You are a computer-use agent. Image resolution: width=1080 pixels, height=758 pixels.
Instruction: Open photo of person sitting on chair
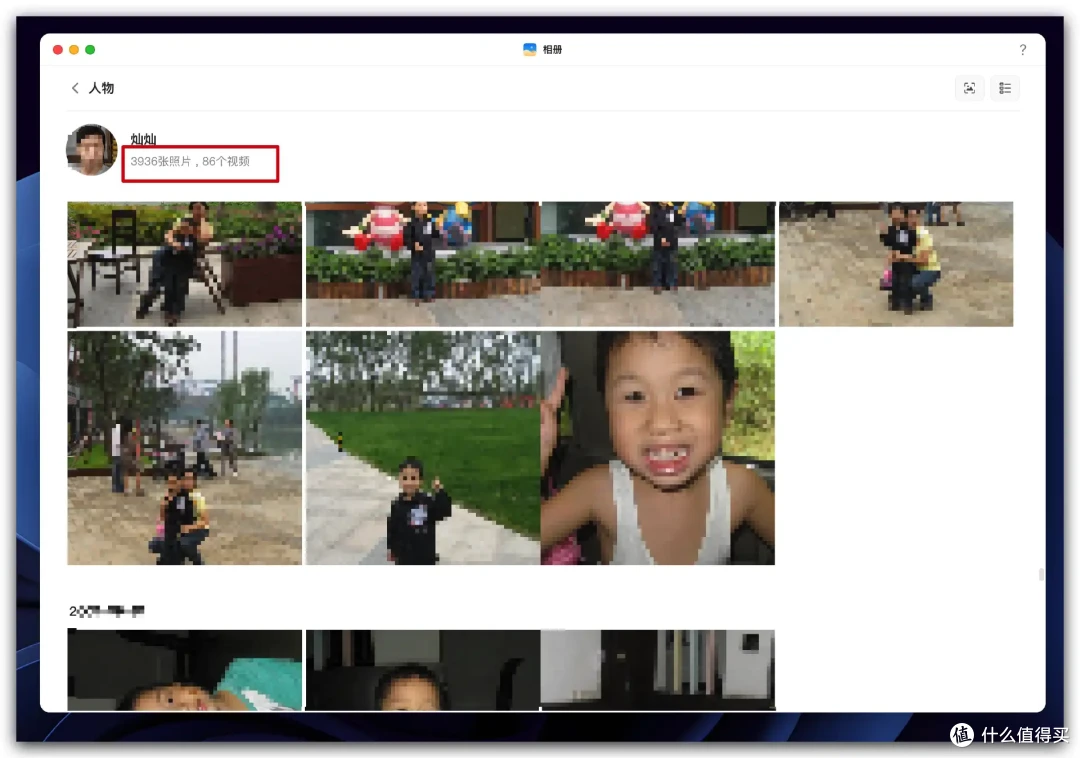[x=185, y=264]
